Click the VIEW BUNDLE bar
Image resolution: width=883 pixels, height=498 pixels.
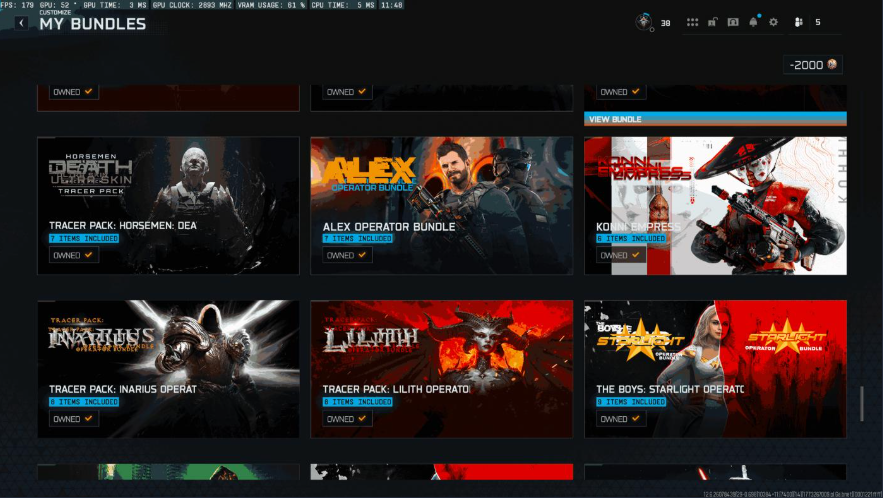tap(715, 119)
